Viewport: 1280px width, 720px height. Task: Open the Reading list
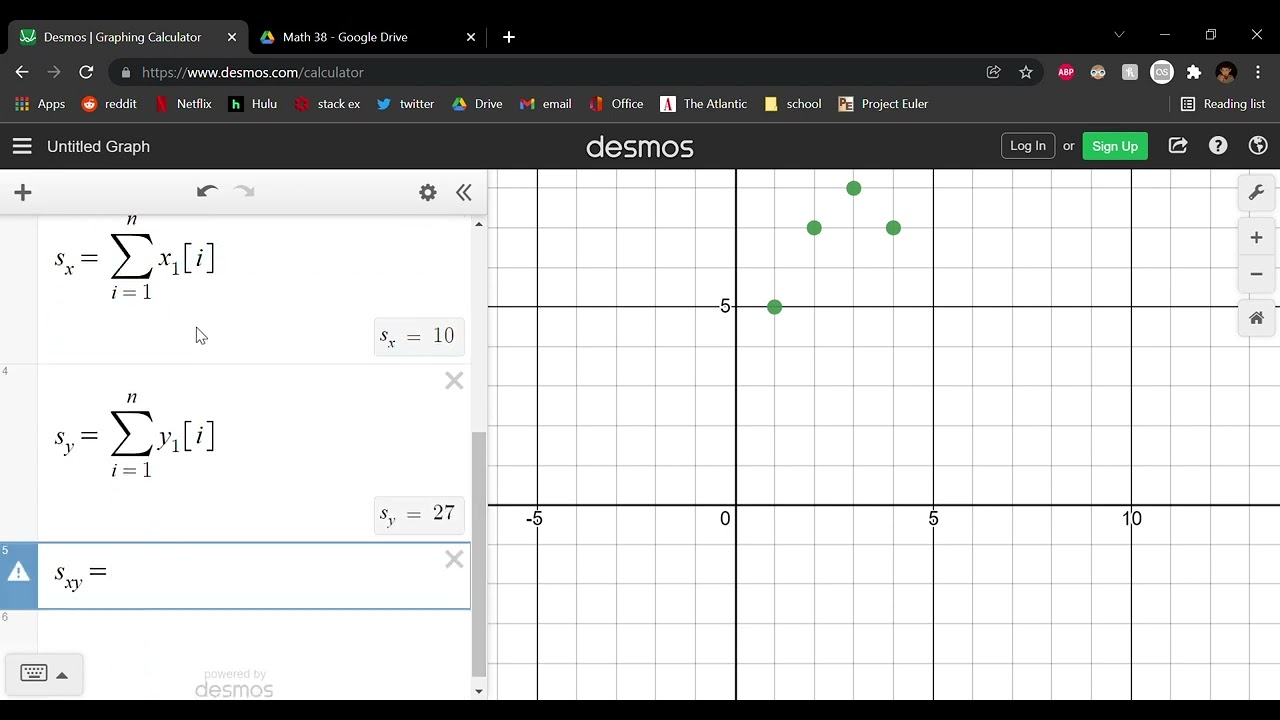1223,104
